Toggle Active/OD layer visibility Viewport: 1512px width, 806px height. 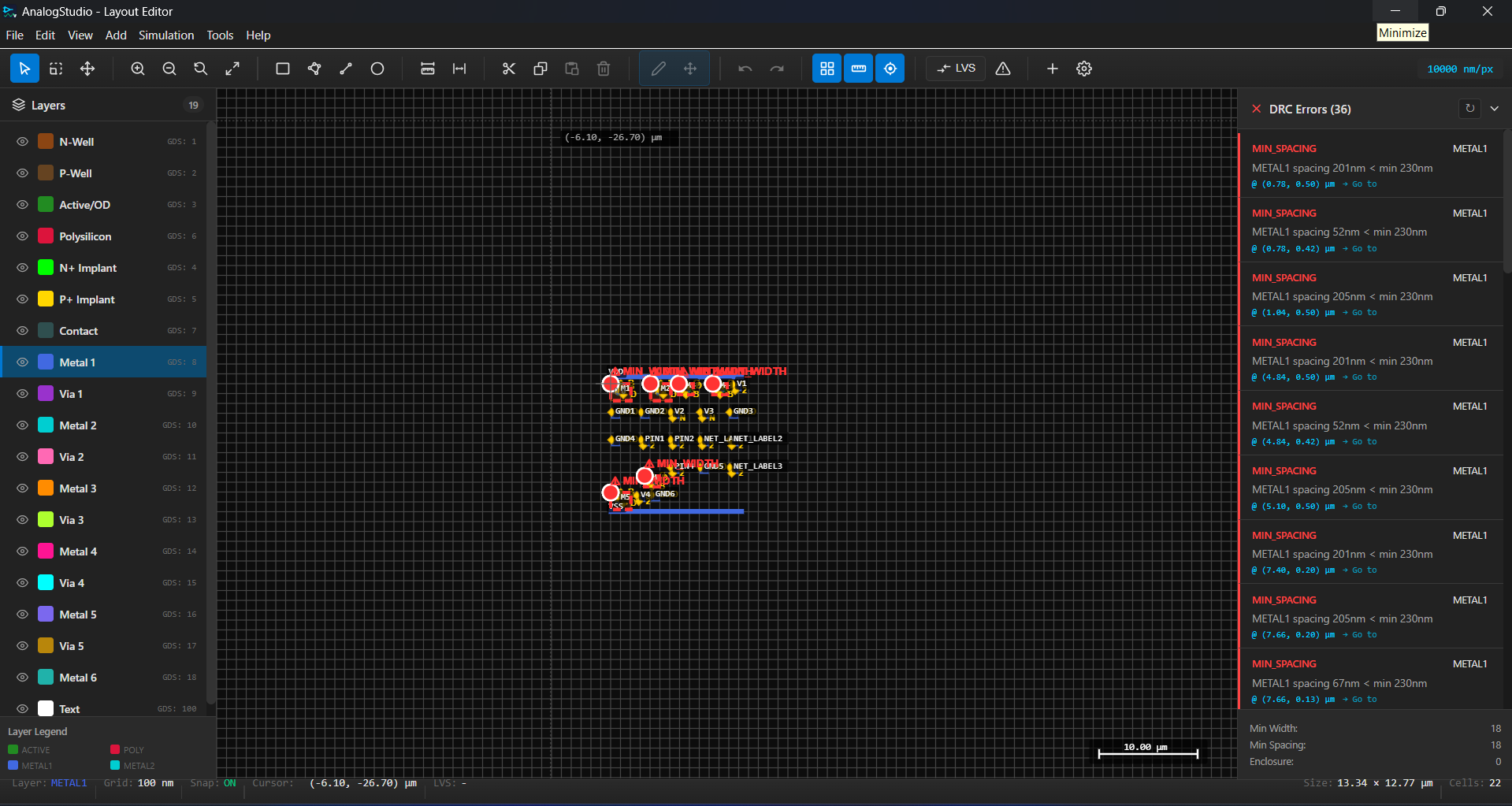tap(22, 205)
